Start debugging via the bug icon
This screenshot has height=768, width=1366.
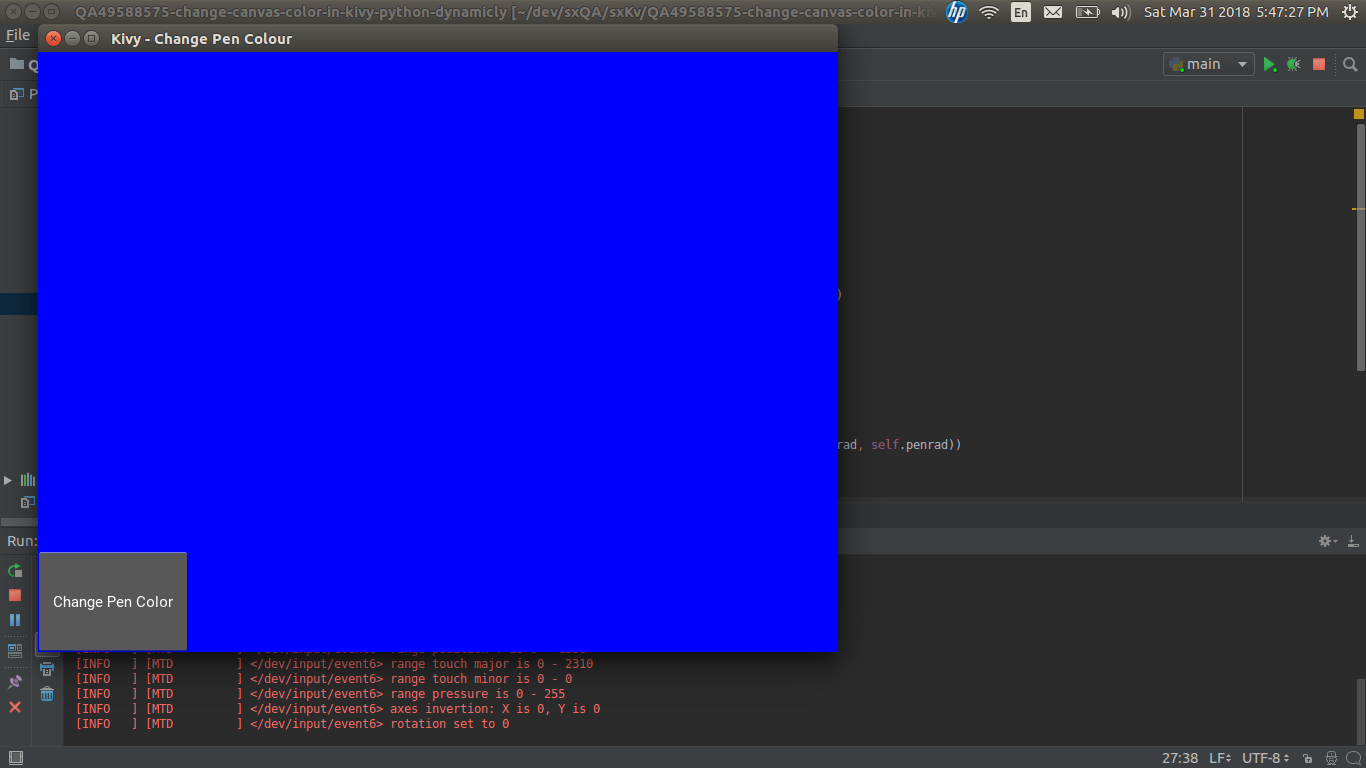[1292, 63]
